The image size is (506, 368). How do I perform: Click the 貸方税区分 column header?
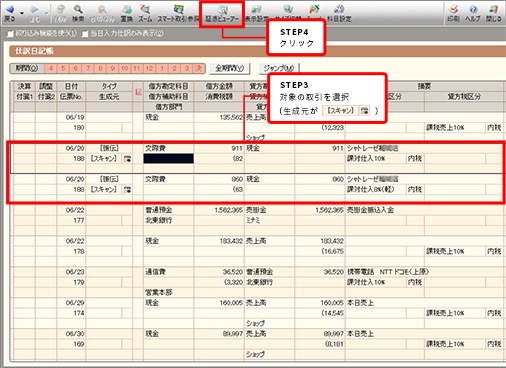pos(464,97)
